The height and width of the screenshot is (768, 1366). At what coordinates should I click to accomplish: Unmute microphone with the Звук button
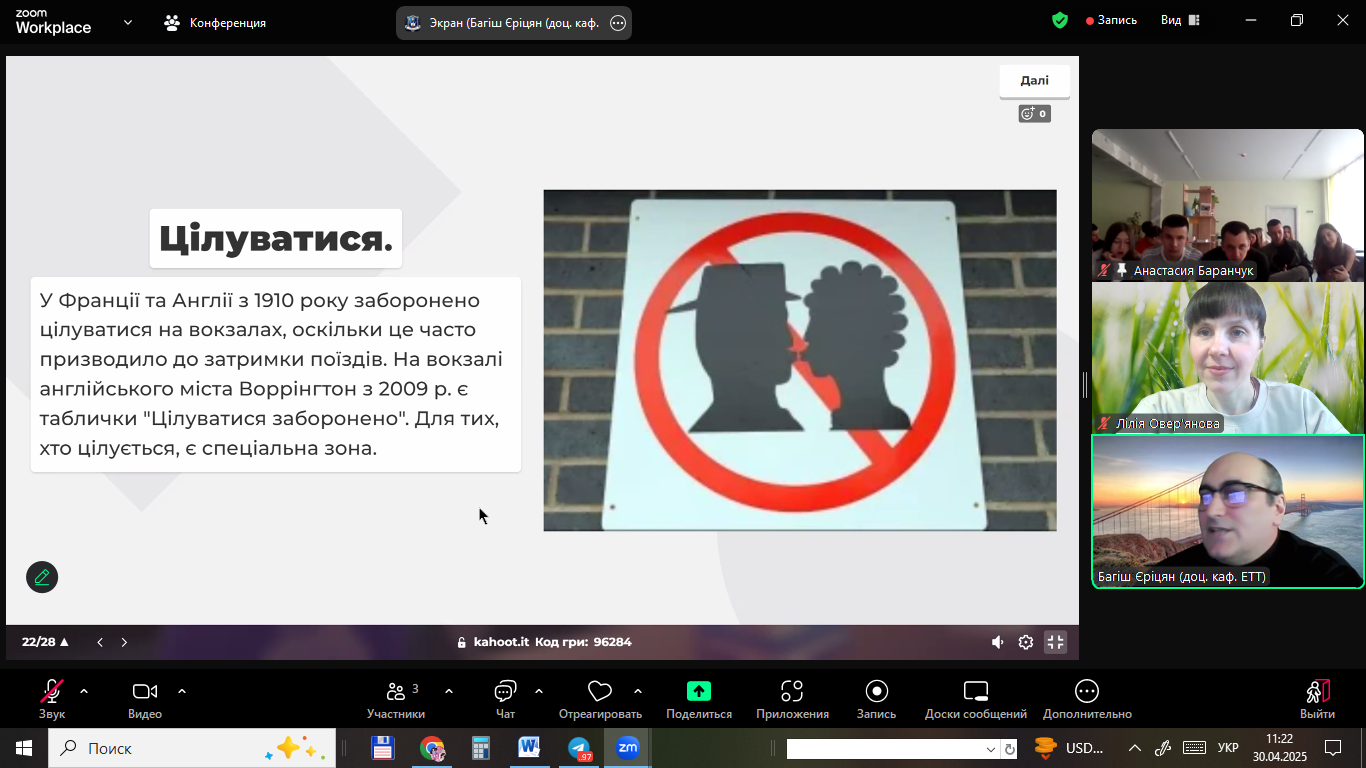coord(52,692)
